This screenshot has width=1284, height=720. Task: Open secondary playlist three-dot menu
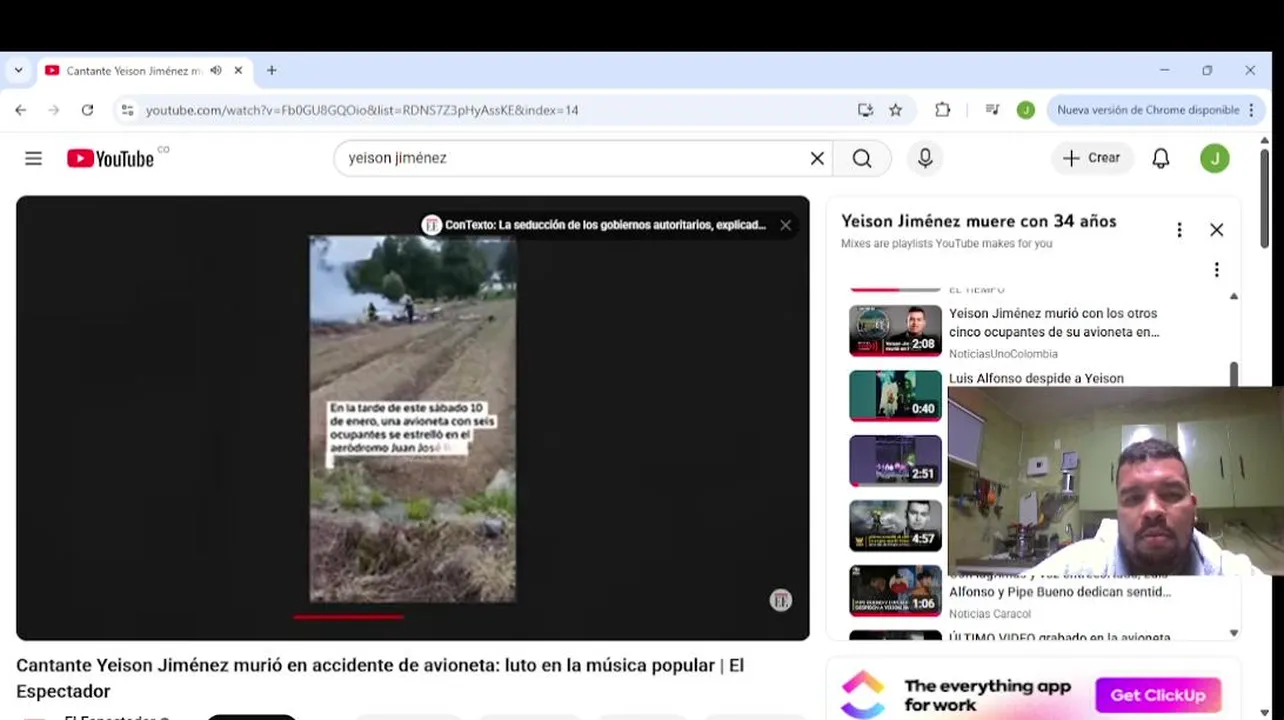point(1216,270)
